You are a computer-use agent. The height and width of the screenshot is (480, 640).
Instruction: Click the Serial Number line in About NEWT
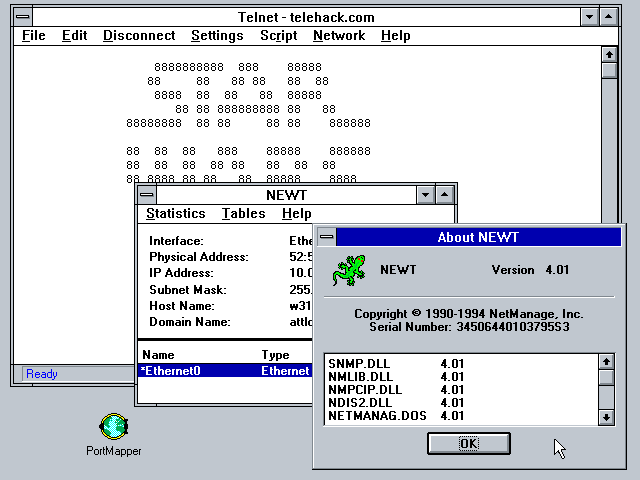tap(469, 327)
